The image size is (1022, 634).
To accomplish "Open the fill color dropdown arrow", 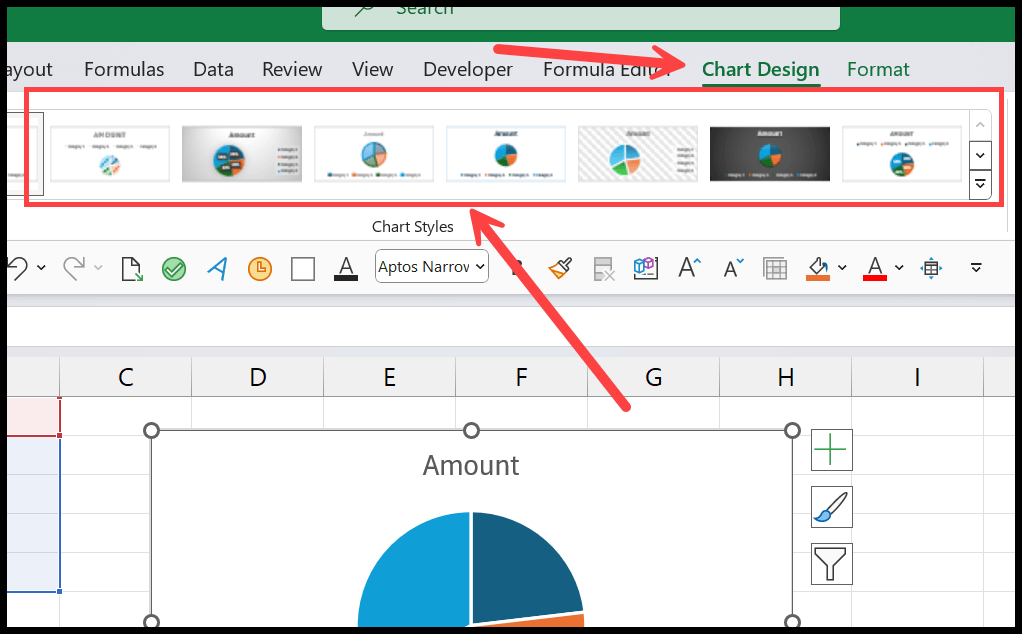I will tap(842, 268).
